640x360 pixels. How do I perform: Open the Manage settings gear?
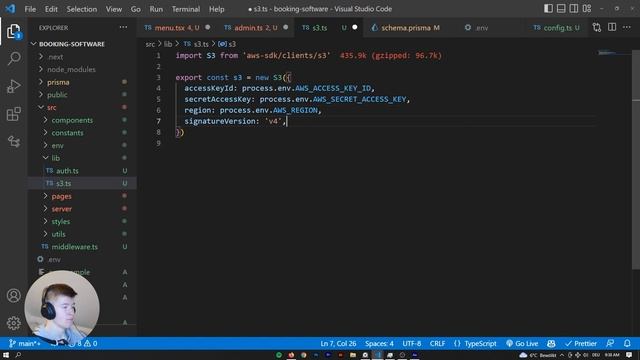tap(13, 323)
